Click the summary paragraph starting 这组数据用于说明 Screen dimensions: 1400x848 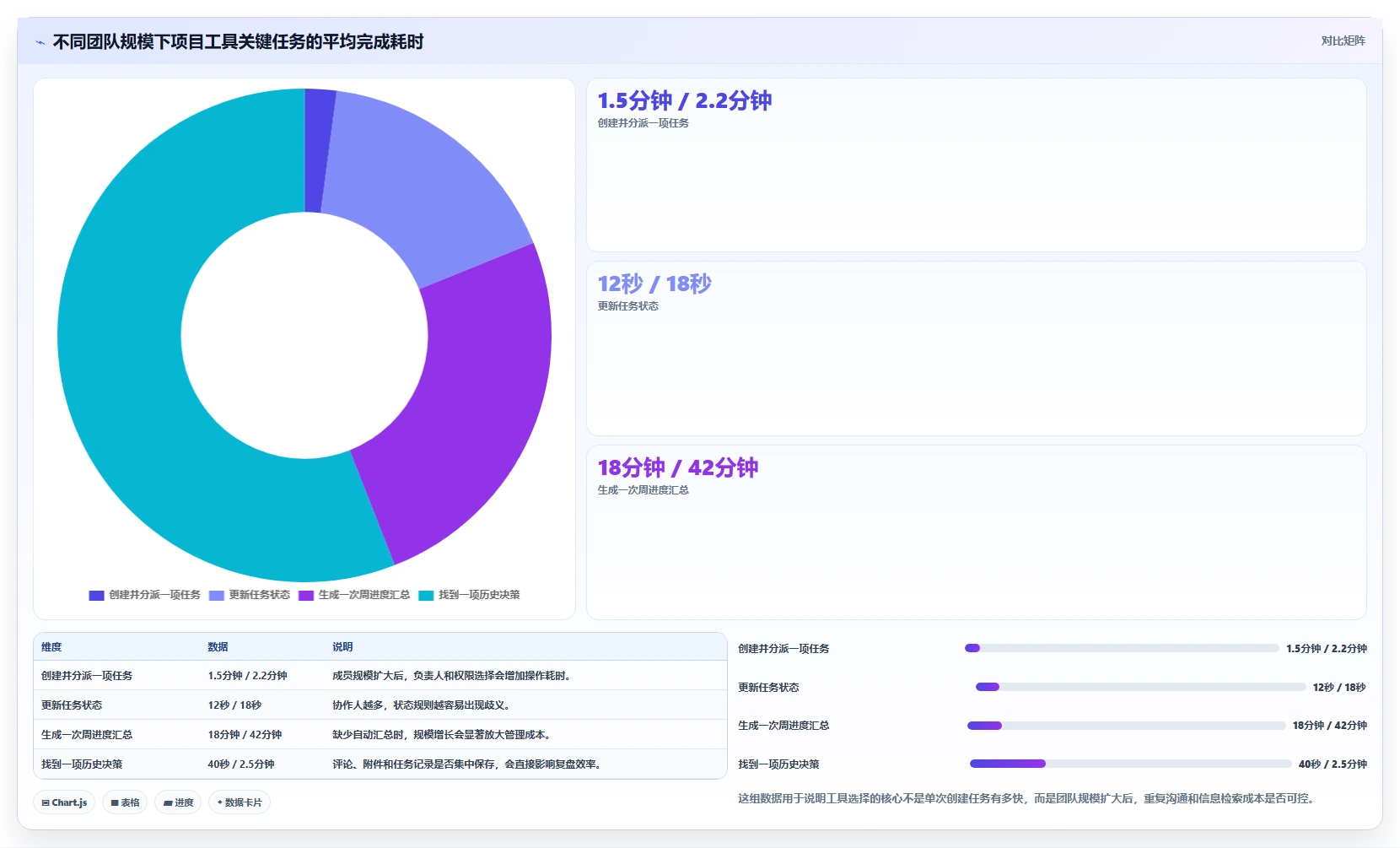click(1028, 798)
